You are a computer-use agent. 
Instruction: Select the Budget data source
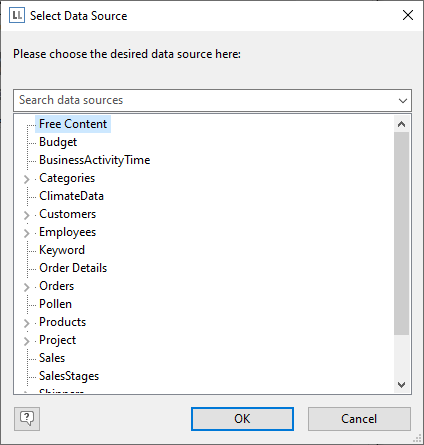pyautogui.click(x=58, y=142)
